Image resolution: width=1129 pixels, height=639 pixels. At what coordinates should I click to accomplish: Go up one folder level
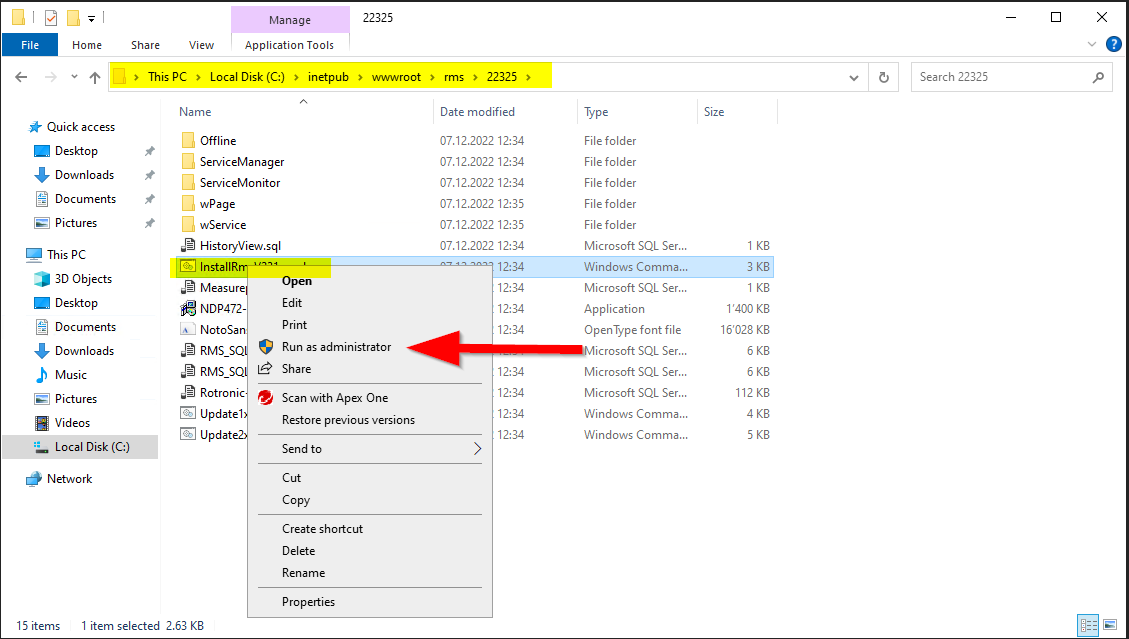coord(94,77)
